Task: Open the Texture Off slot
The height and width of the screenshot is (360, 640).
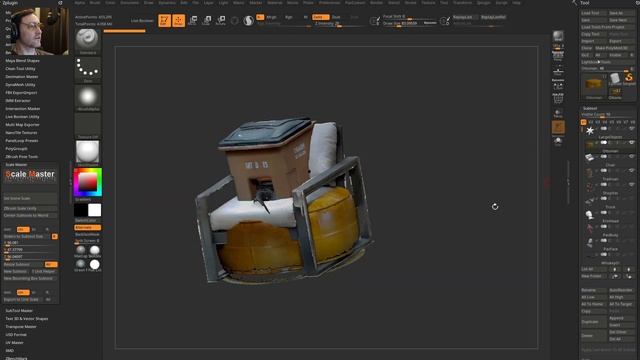Action: coord(88,126)
